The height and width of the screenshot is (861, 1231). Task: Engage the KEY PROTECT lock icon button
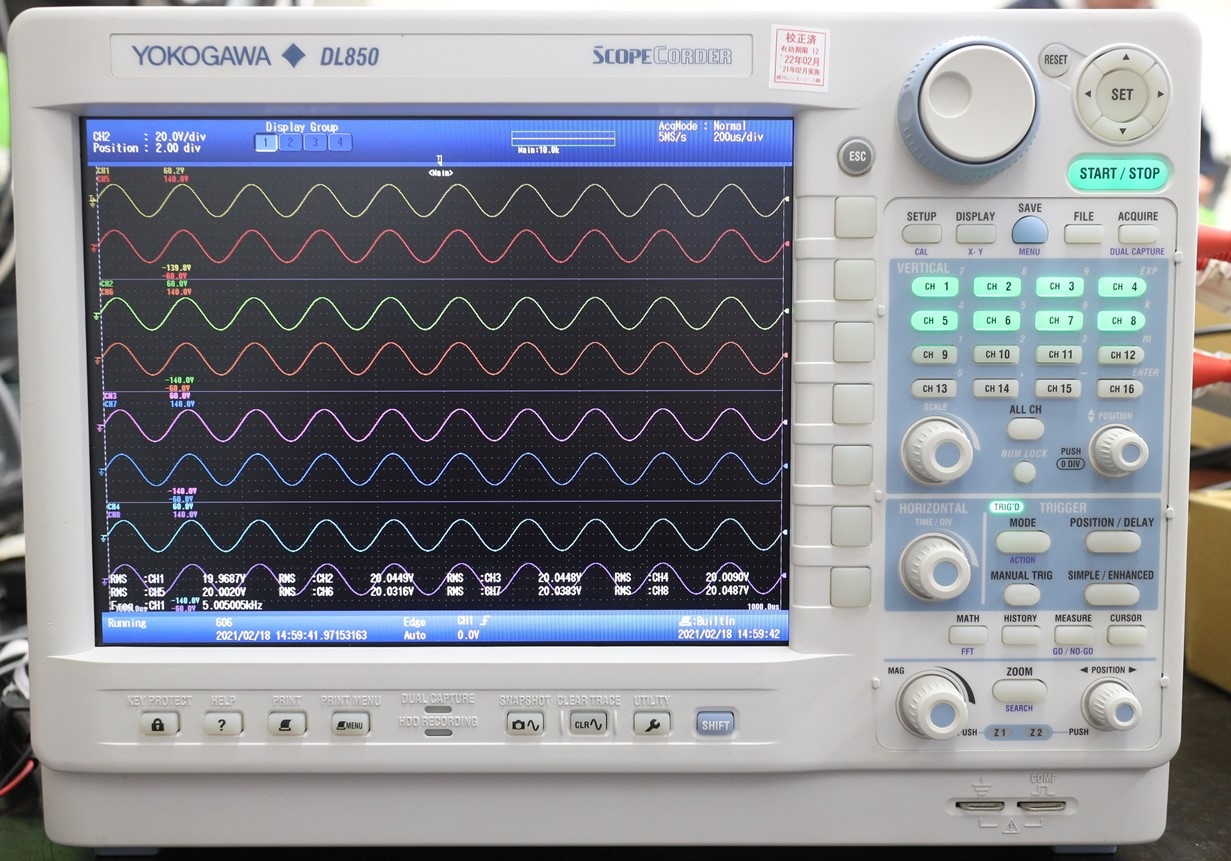coord(159,723)
